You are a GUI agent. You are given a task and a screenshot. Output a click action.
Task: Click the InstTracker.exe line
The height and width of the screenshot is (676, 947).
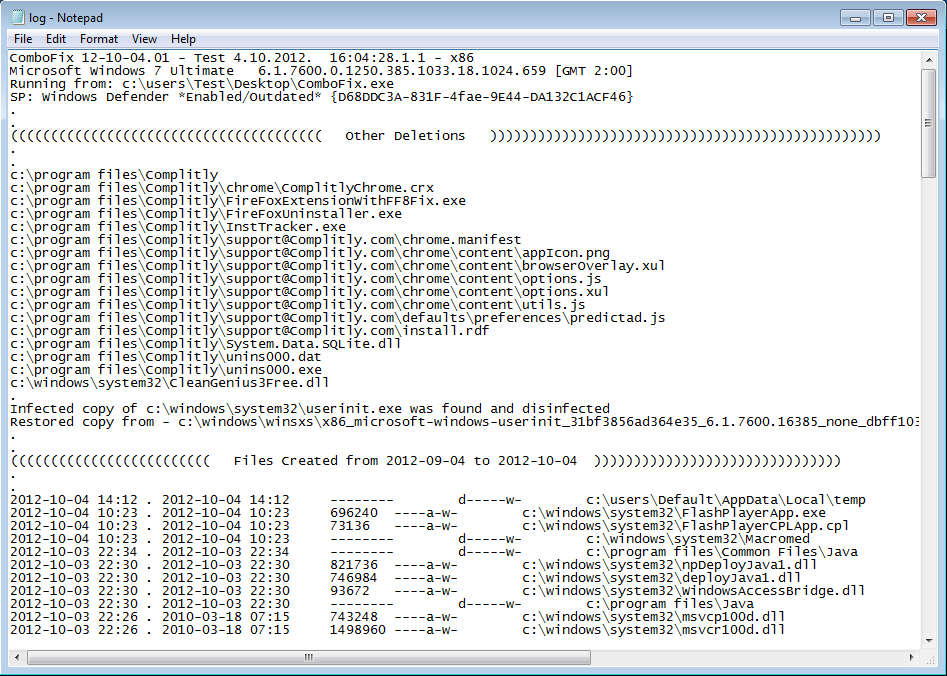coord(178,227)
